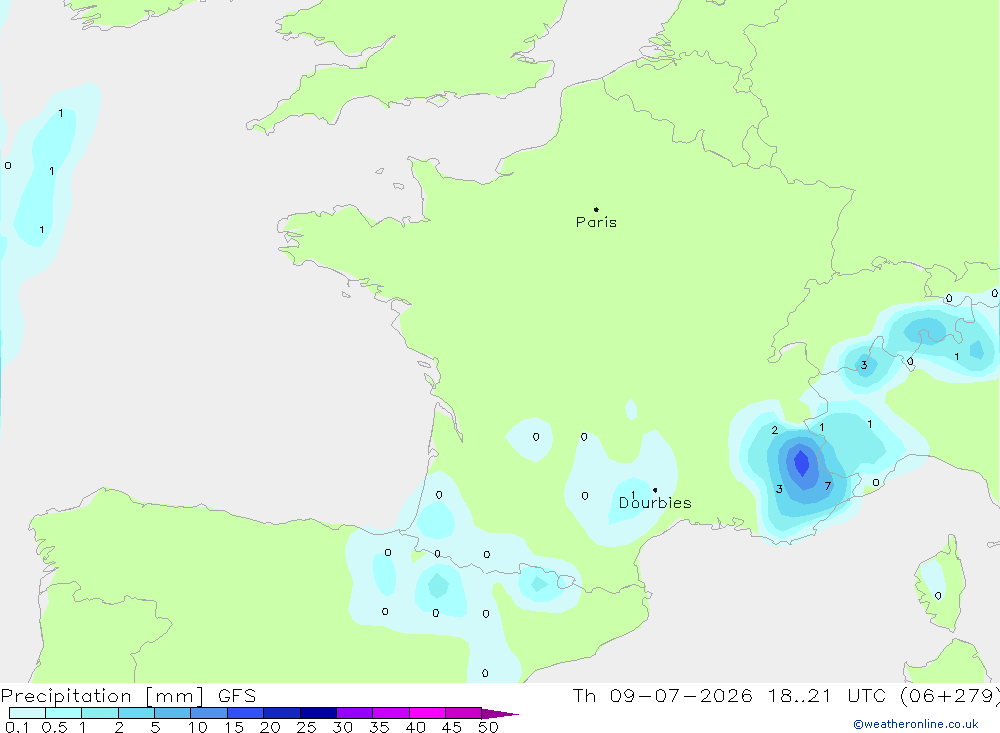Pick the 1–2 mm legend swatch

click(x=100, y=713)
